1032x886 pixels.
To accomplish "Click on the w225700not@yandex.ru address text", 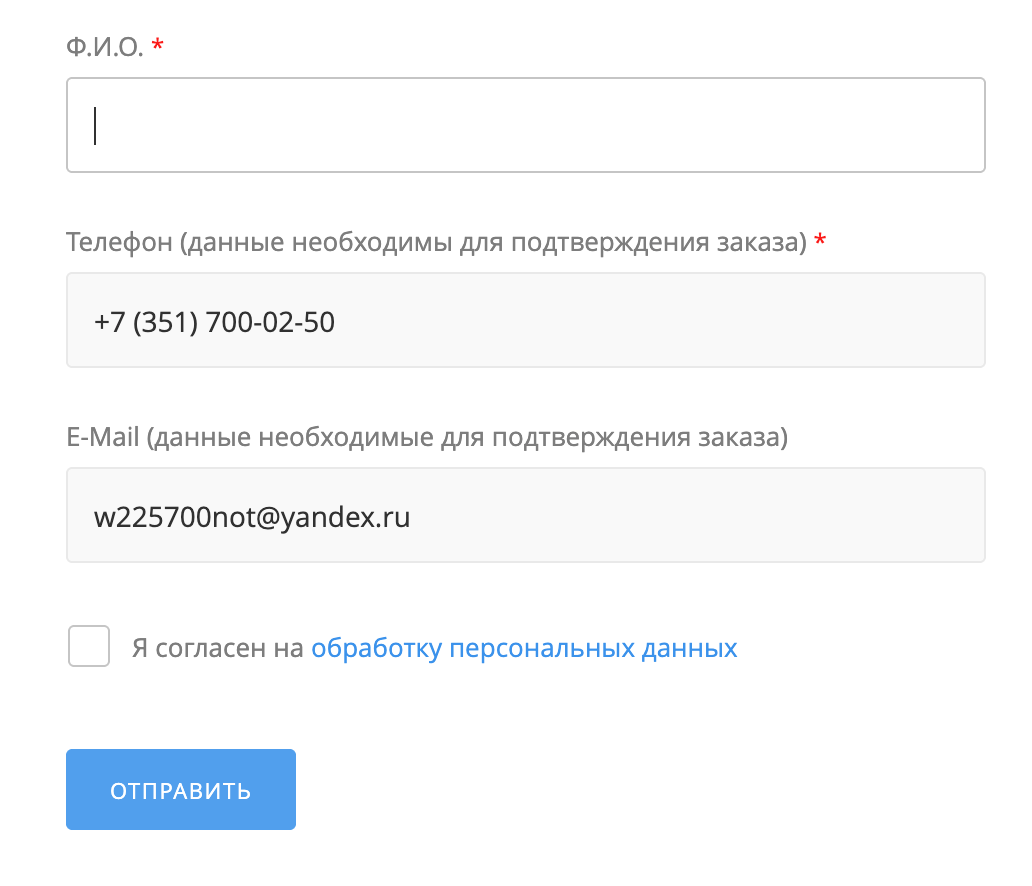I will (252, 517).
